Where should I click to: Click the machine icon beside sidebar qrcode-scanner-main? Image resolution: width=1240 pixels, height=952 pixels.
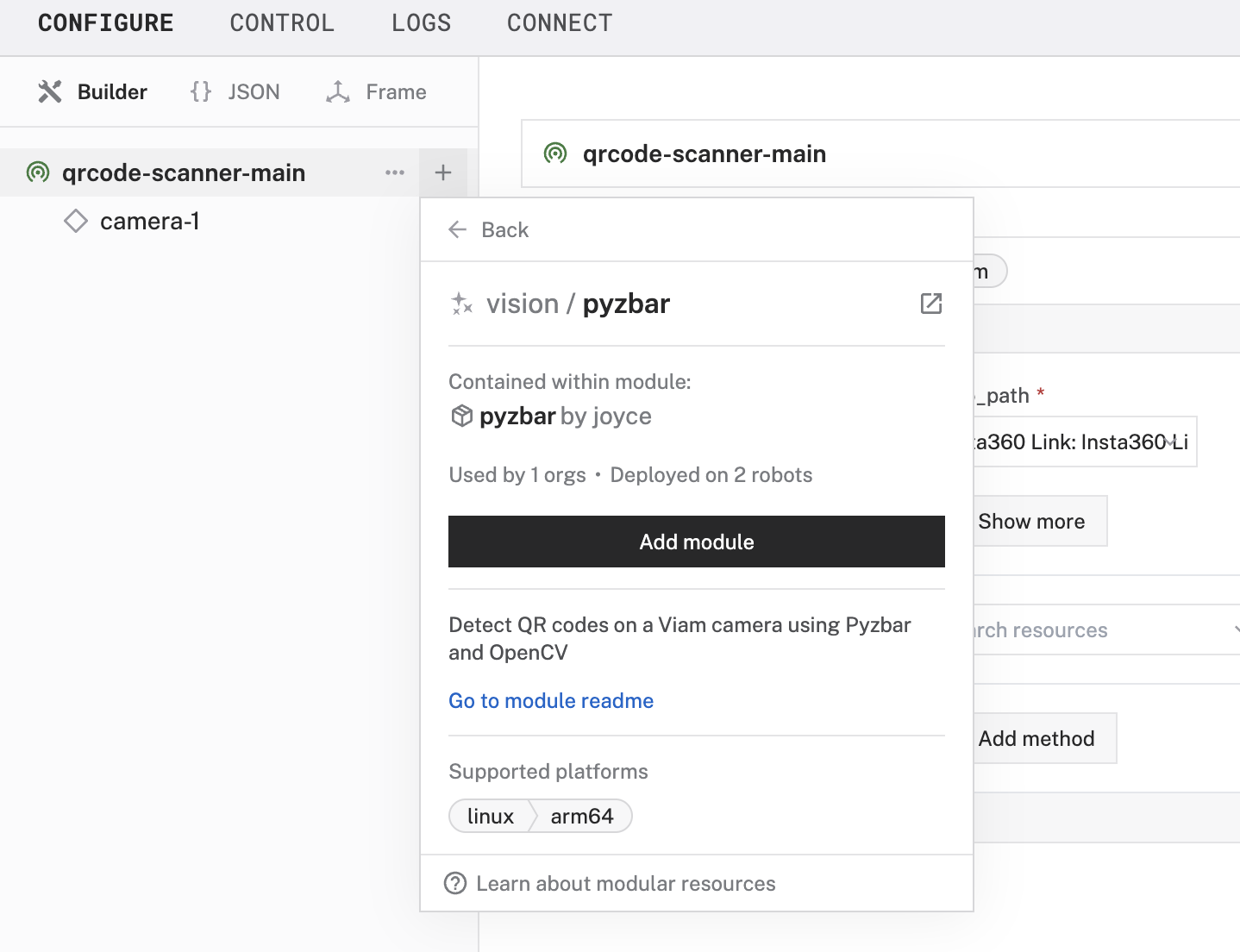(38, 172)
